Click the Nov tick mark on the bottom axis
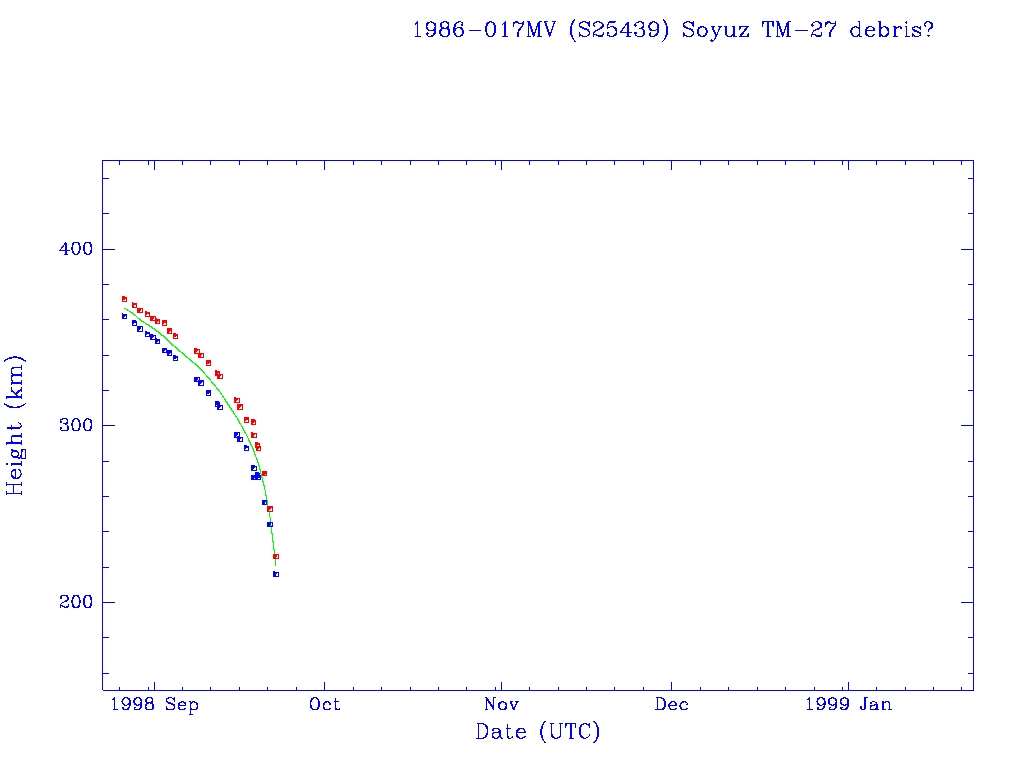The height and width of the screenshot is (768, 1024). (x=500, y=686)
